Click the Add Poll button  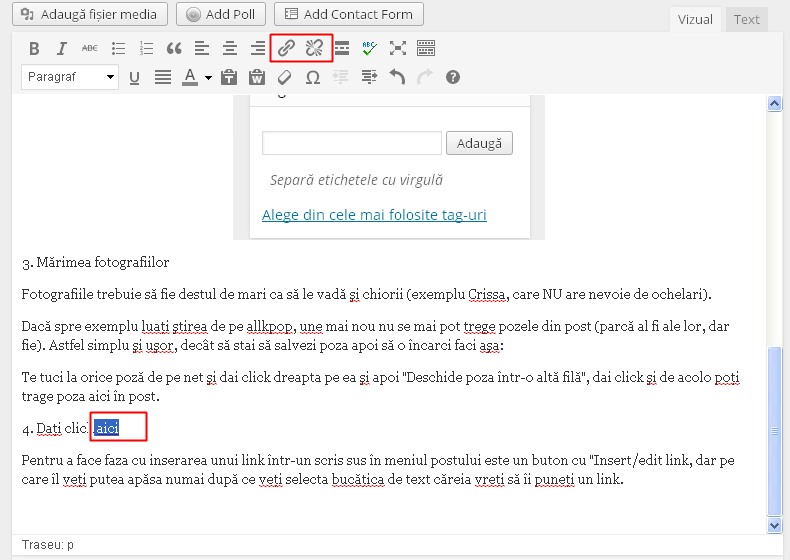221,14
